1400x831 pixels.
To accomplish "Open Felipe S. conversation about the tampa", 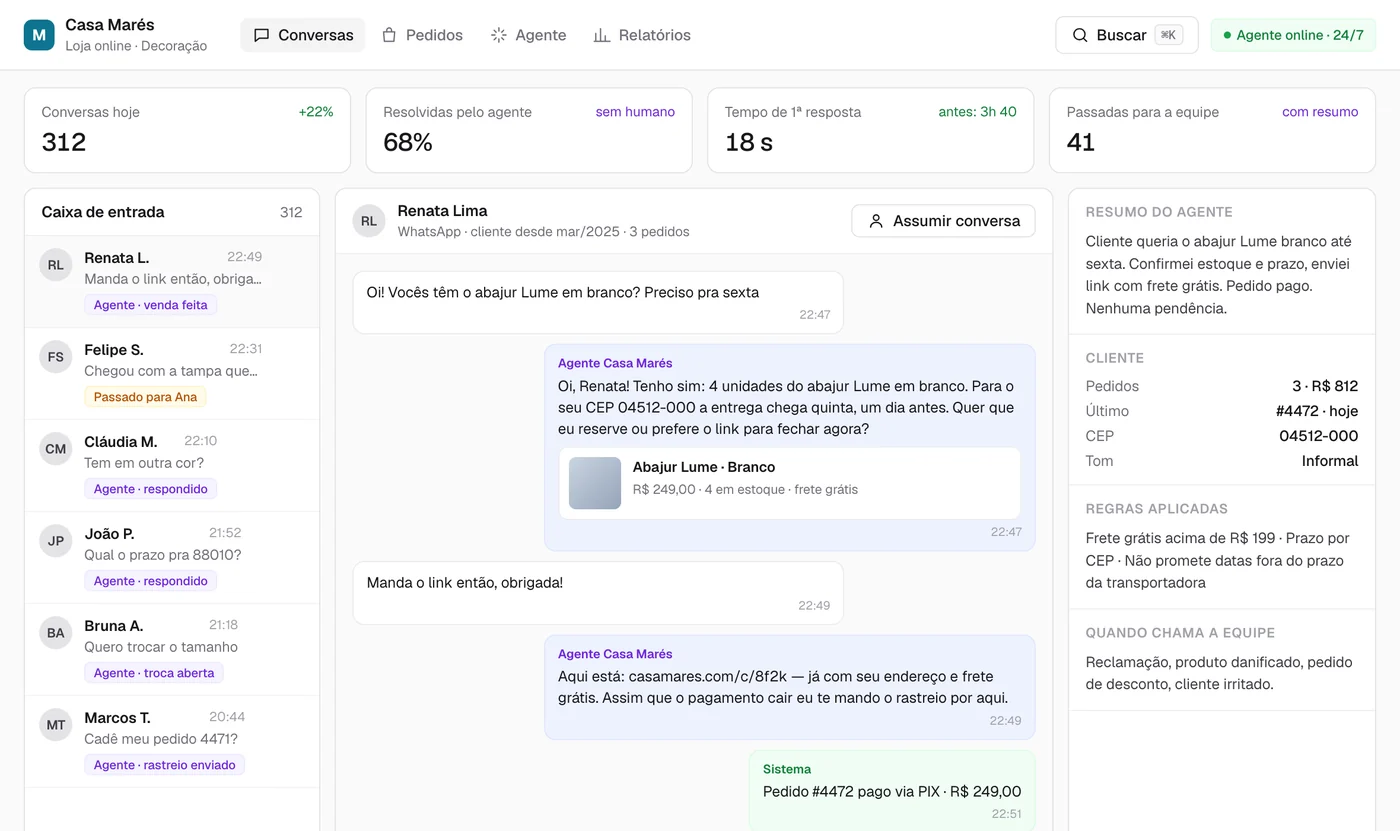I will (x=172, y=374).
